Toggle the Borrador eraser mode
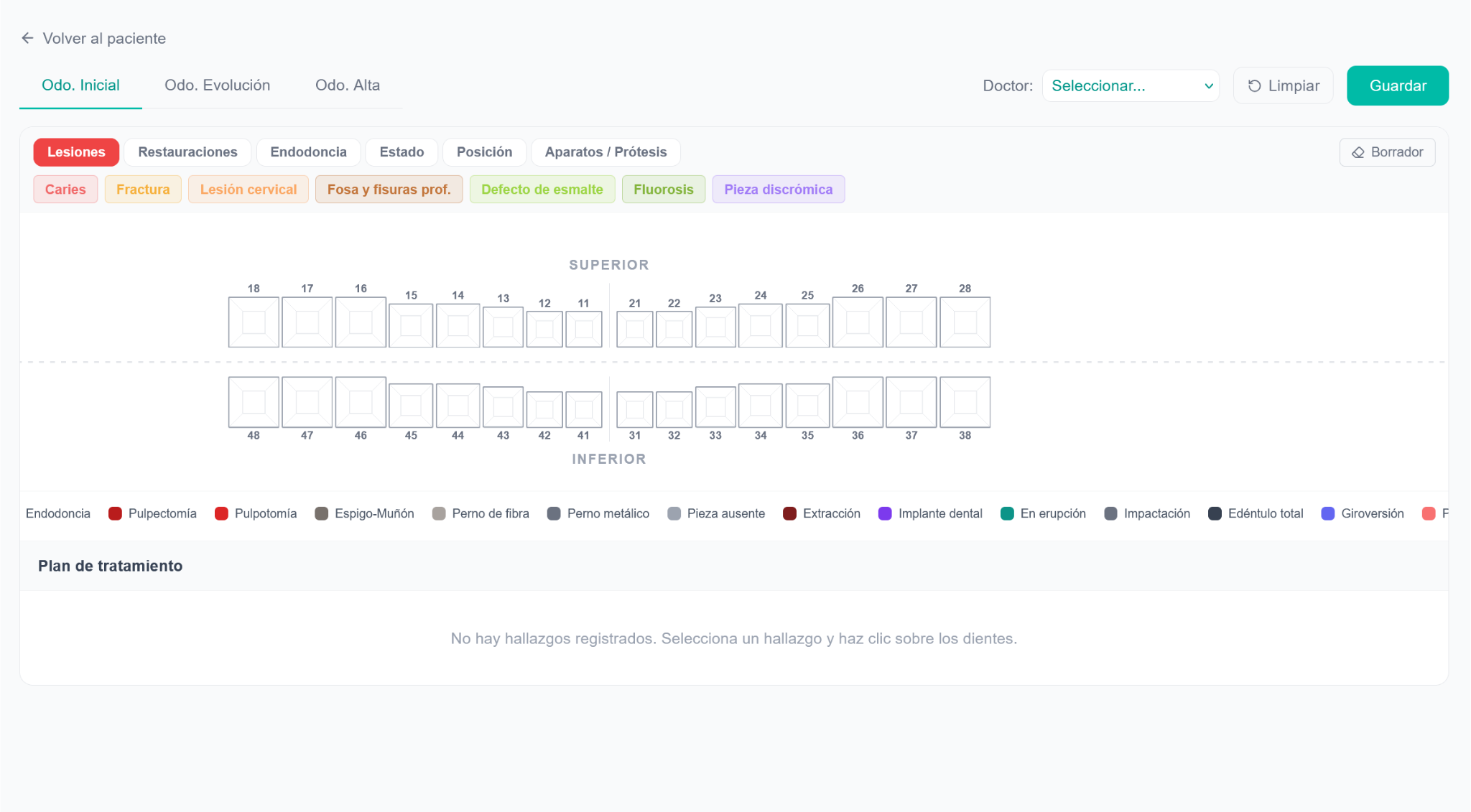 tap(1387, 152)
